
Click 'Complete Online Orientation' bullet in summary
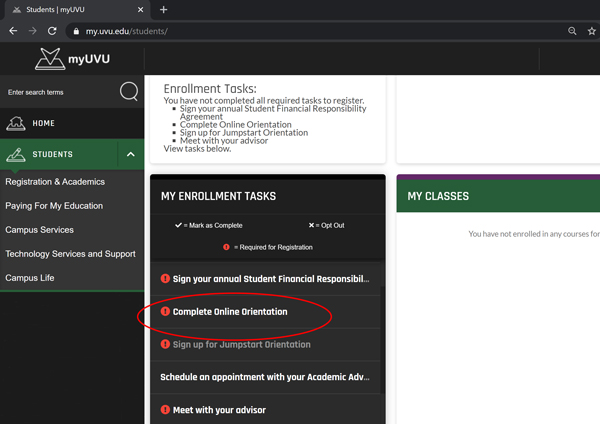click(236, 125)
